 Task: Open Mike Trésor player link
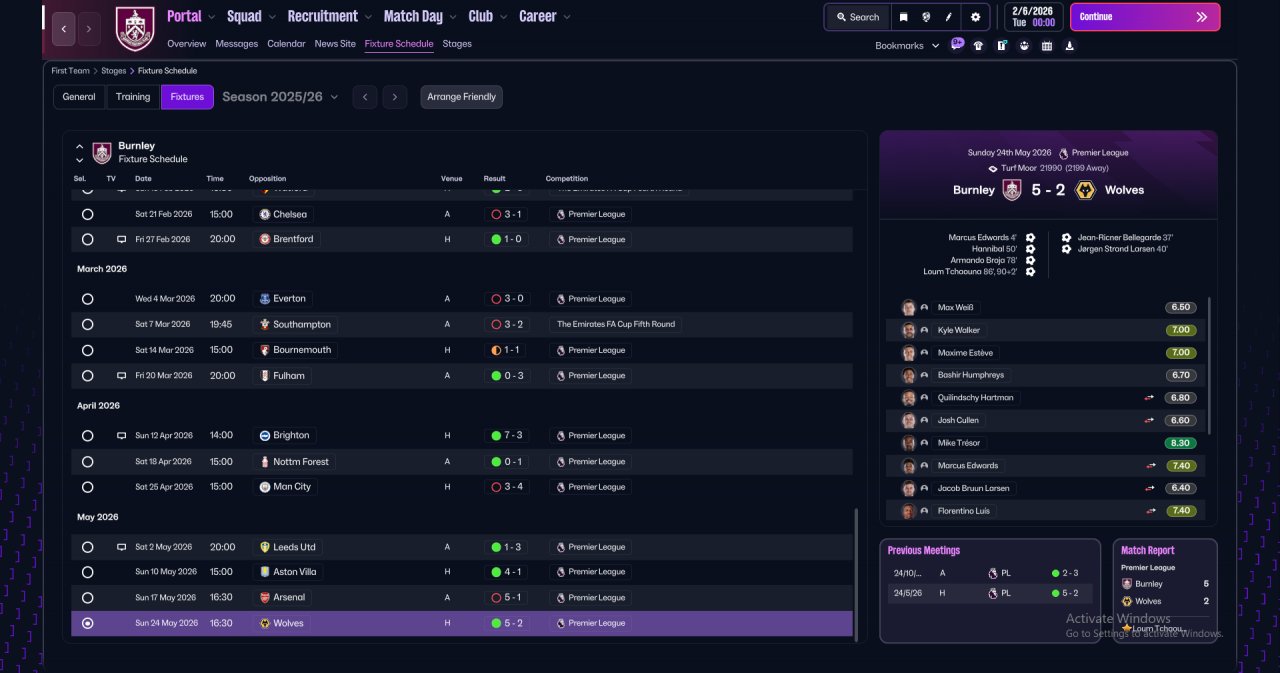tap(959, 443)
